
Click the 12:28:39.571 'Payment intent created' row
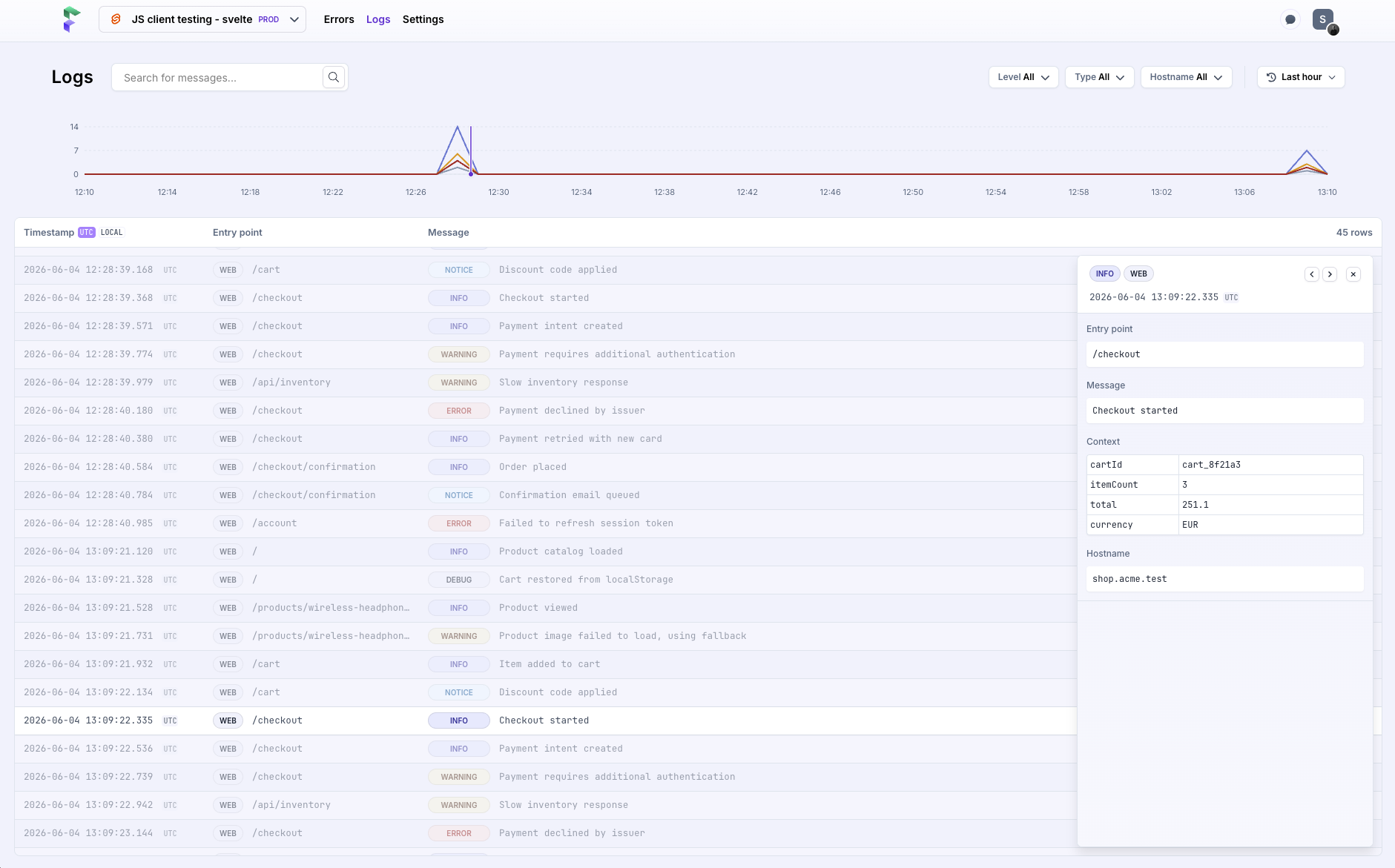[545, 326]
